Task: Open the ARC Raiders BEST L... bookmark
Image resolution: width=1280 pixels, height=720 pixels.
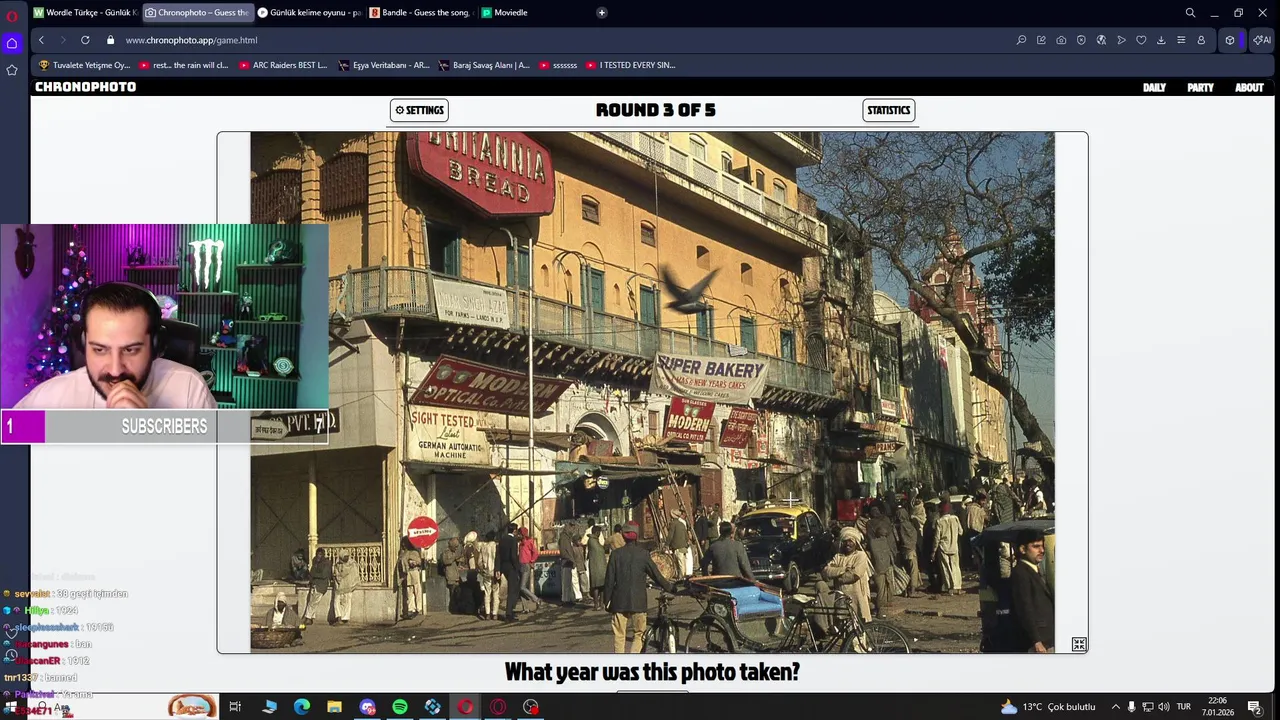Action: pyautogui.click(x=284, y=65)
